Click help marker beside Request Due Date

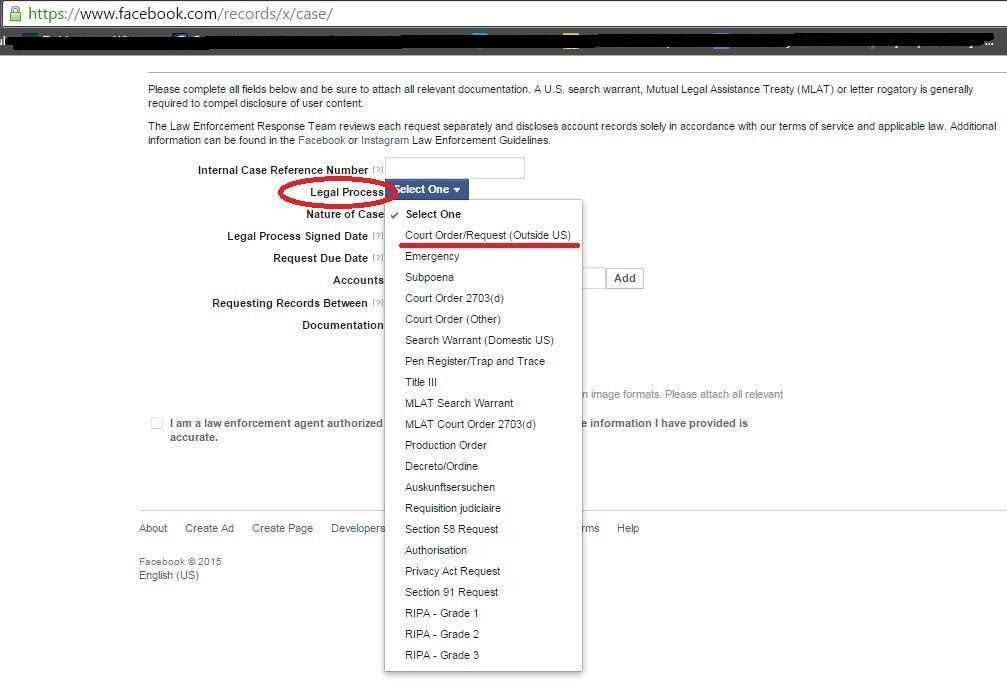click(x=378, y=258)
